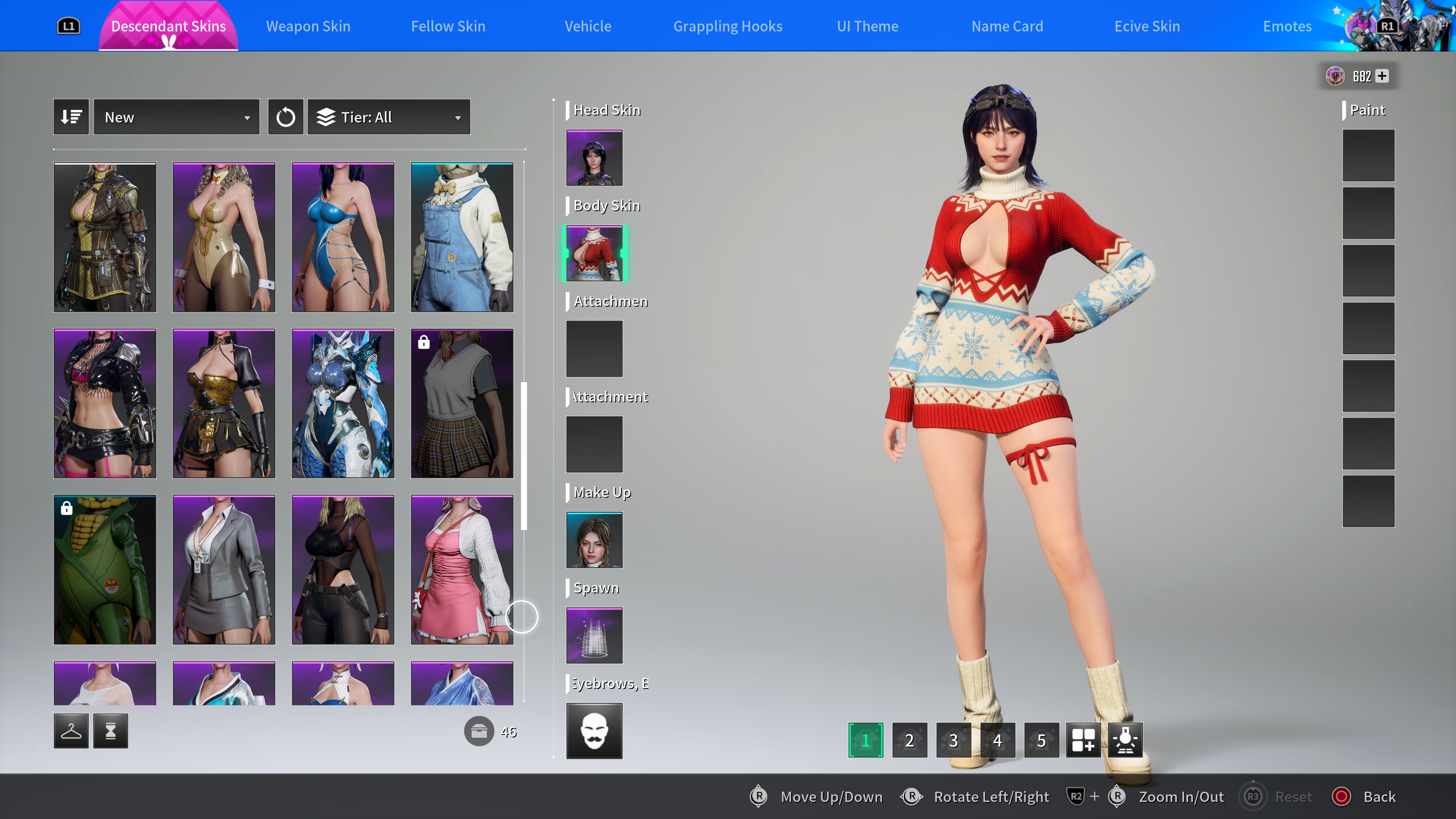
Task: Open the New sort dropdown
Action: click(176, 117)
